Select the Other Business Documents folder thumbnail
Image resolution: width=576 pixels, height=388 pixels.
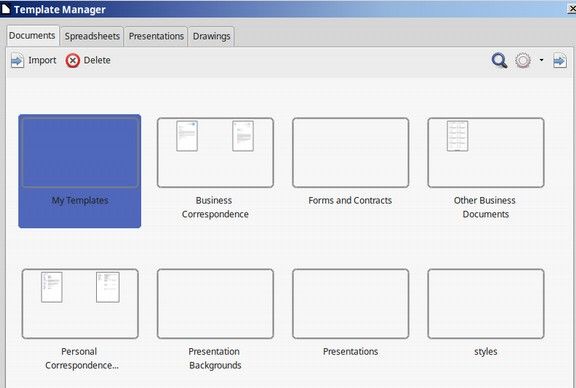(x=486, y=152)
